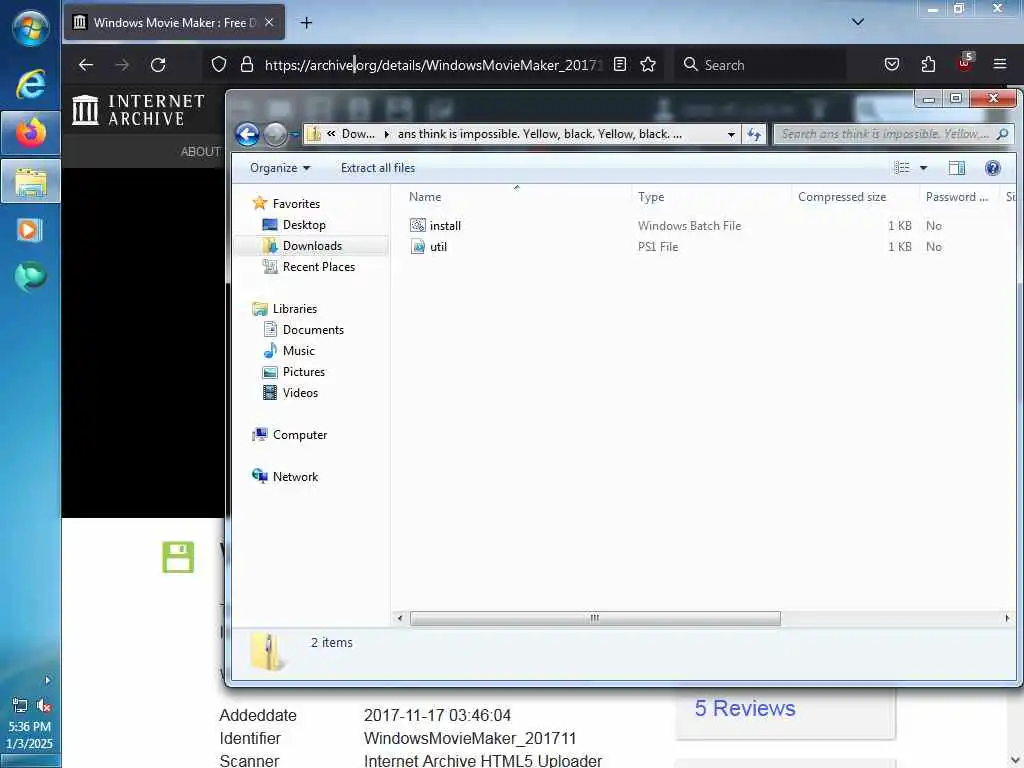Sort by Type column
The image size is (1024, 768).
click(x=650, y=197)
